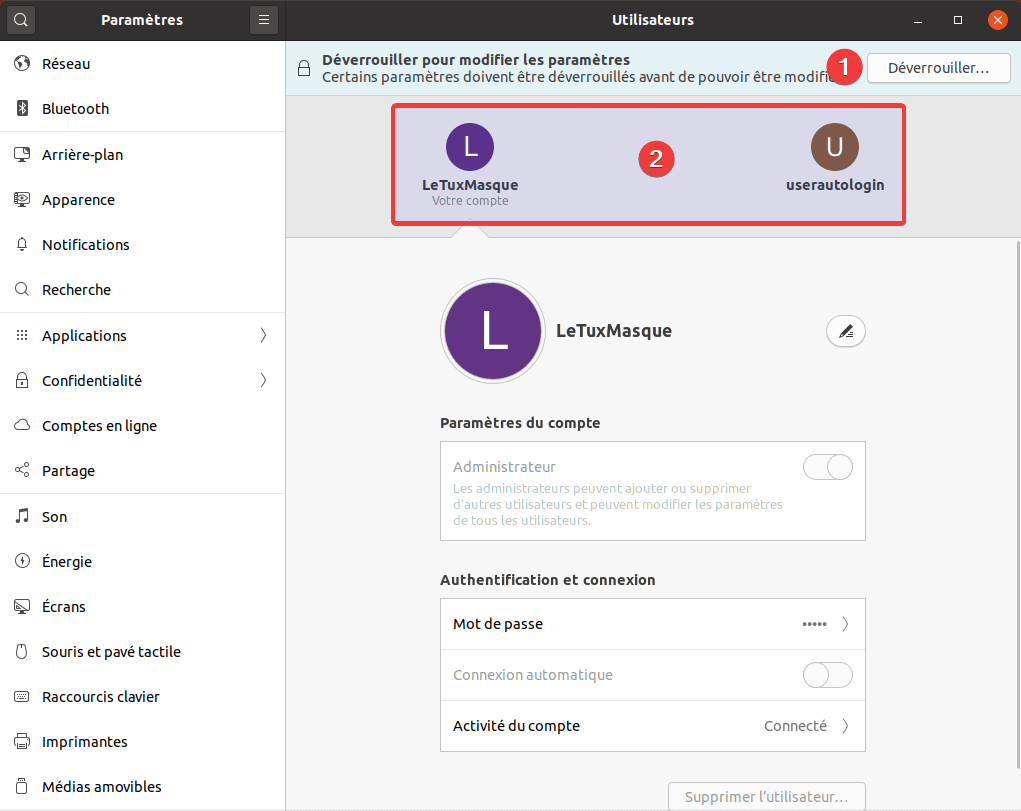Open the hamburger menu in Paramètres header
Image resolution: width=1021 pixels, height=811 pixels.
264,20
